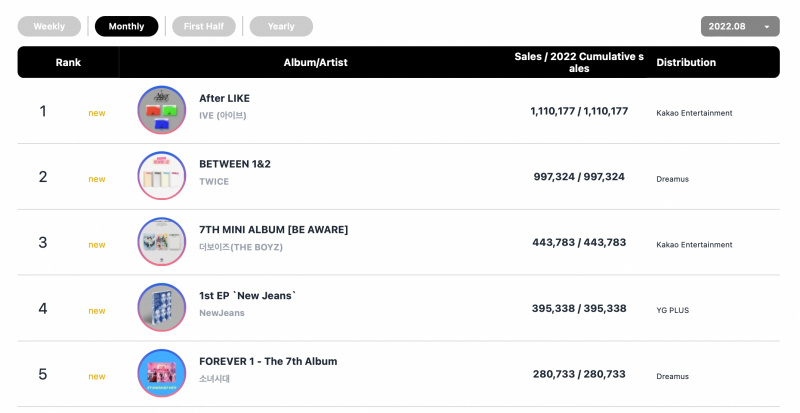Open the 7TH MINI ALBUM [BE AWARE] link
Screen dimensions: 800x413
click(x=273, y=230)
